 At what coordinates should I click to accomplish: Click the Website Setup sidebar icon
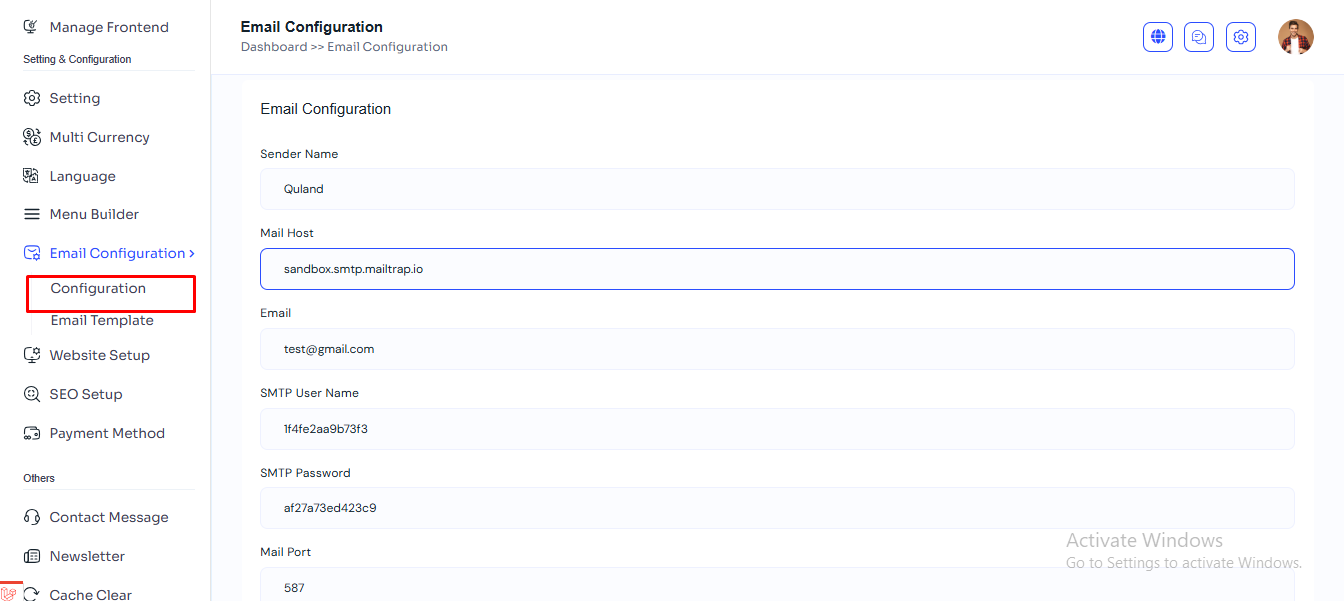click(x=32, y=355)
